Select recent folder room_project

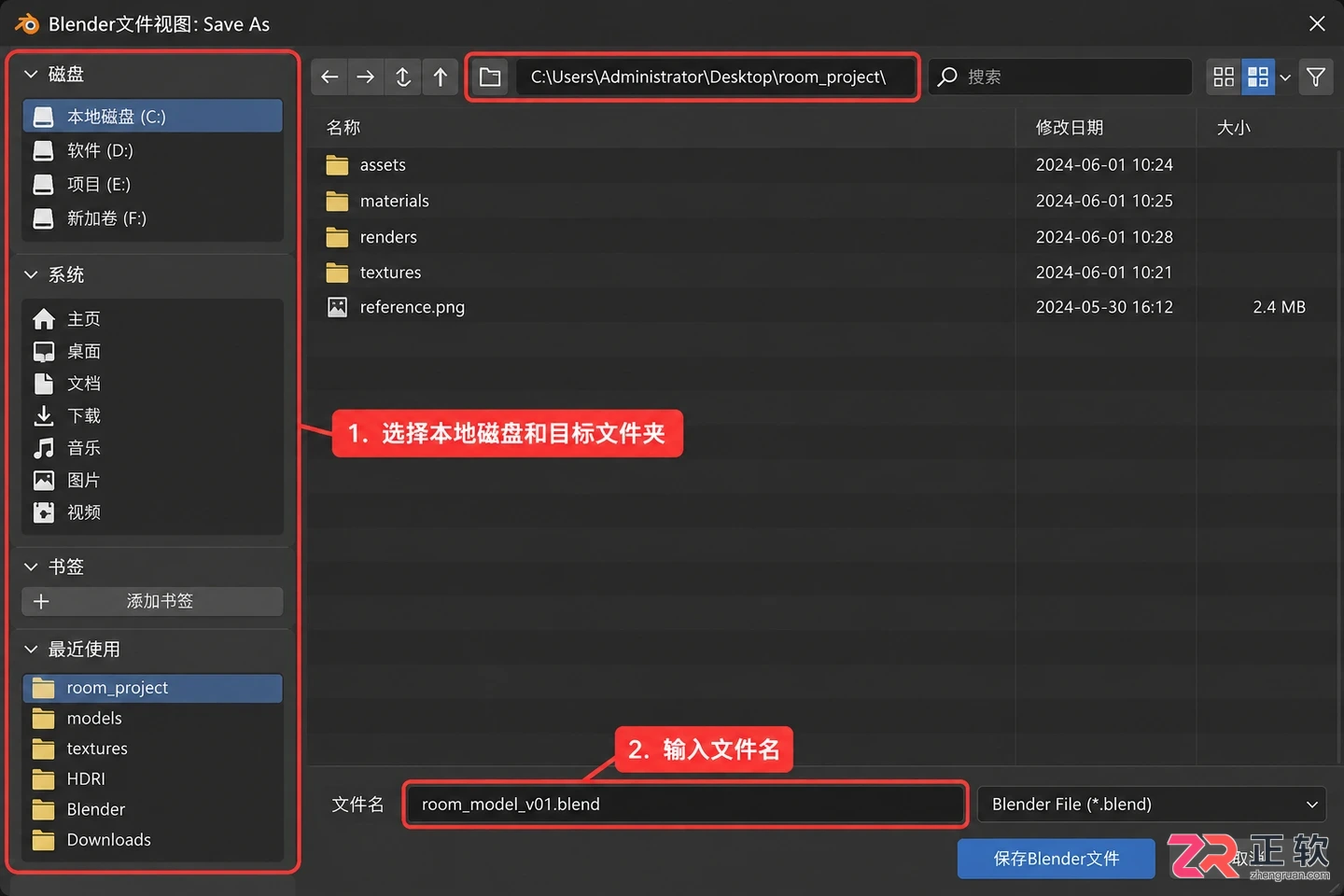[x=152, y=688]
